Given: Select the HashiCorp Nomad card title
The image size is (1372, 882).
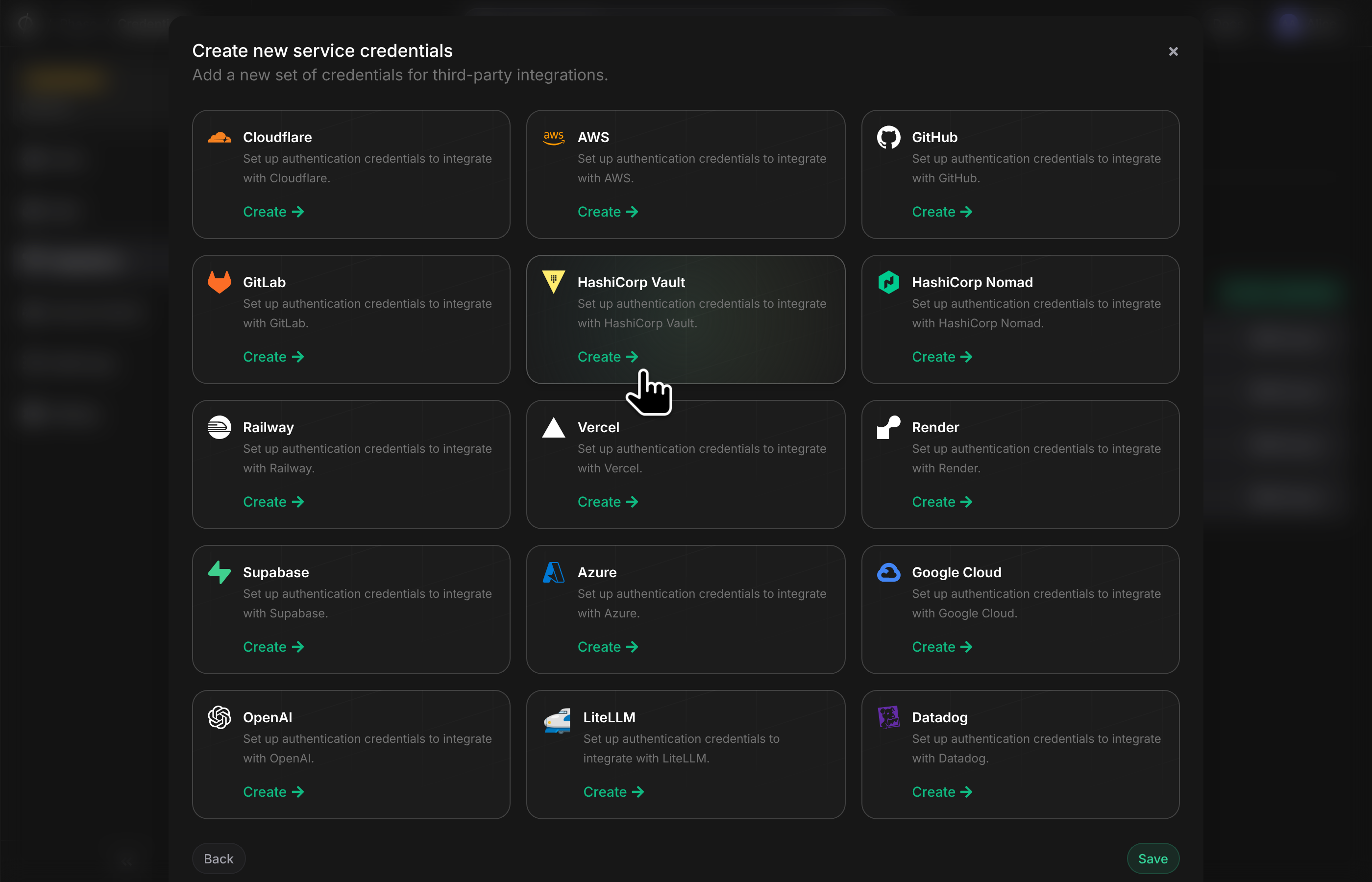Looking at the screenshot, I should pos(972,282).
